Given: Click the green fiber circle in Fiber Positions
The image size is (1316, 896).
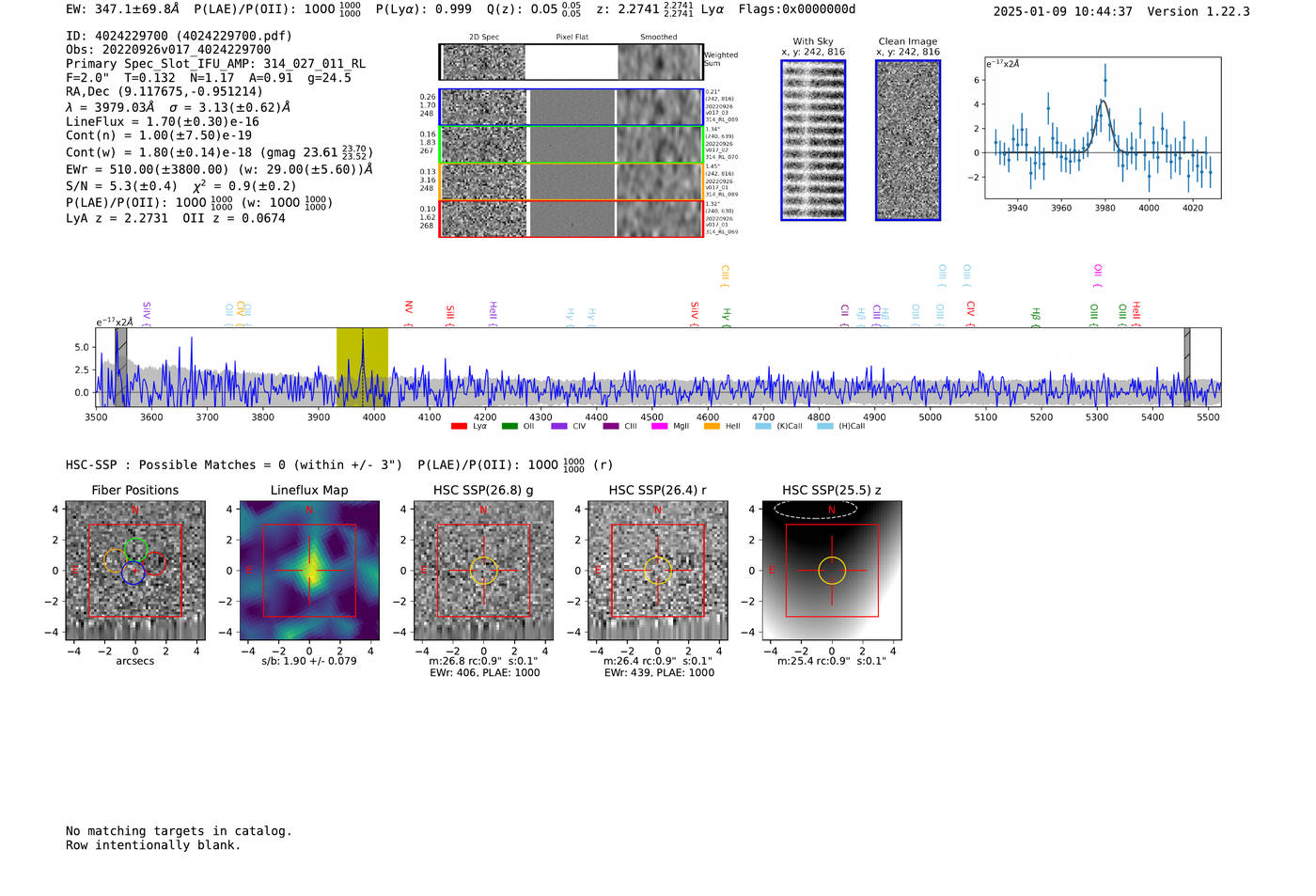Looking at the screenshot, I should [x=136, y=550].
